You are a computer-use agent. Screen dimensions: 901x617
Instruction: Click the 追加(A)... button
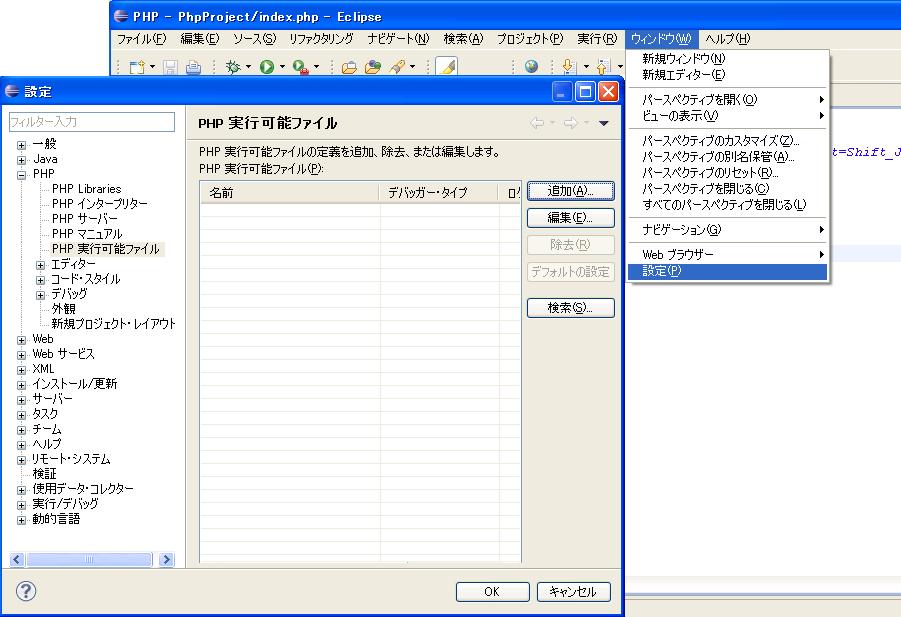(571, 191)
